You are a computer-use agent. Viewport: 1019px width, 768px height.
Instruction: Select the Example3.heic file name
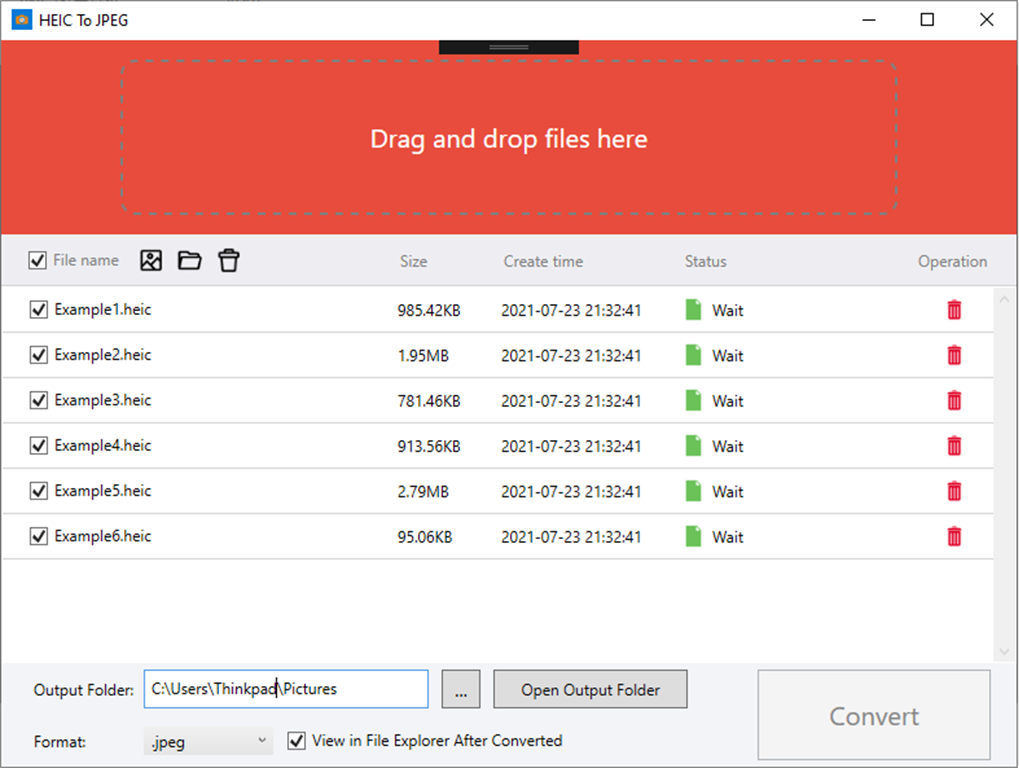click(x=103, y=400)
